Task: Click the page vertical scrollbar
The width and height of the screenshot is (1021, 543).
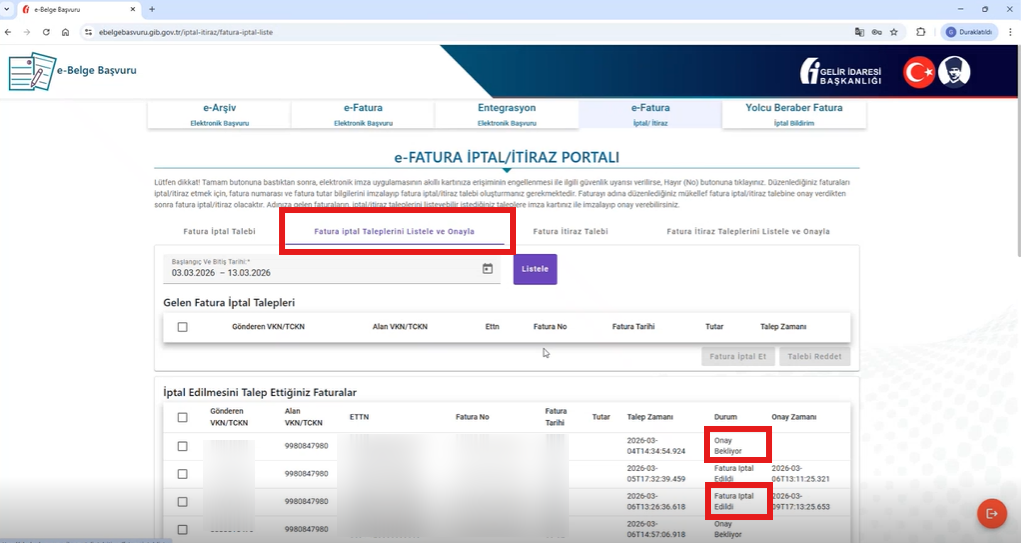Action: click(1018, 150)
